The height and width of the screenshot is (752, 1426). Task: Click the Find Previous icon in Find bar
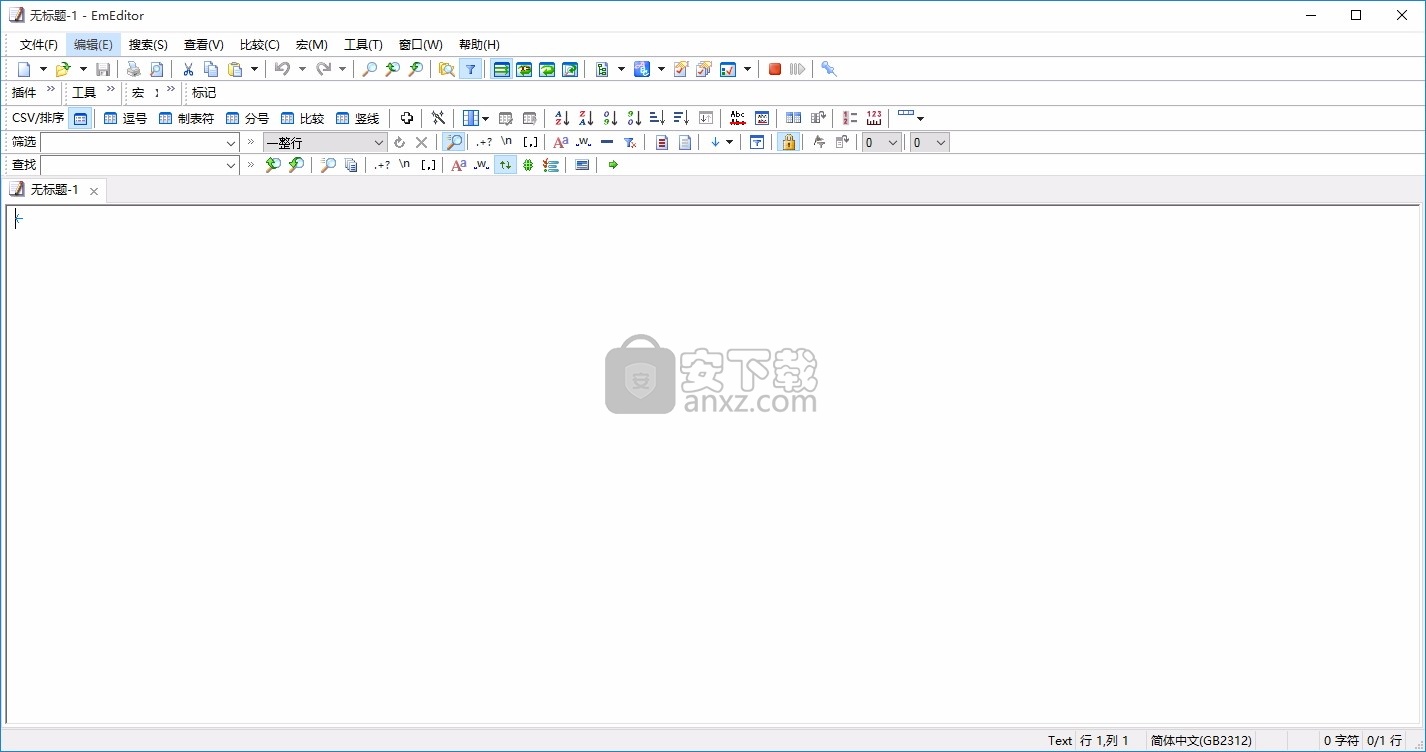point(272,165)
